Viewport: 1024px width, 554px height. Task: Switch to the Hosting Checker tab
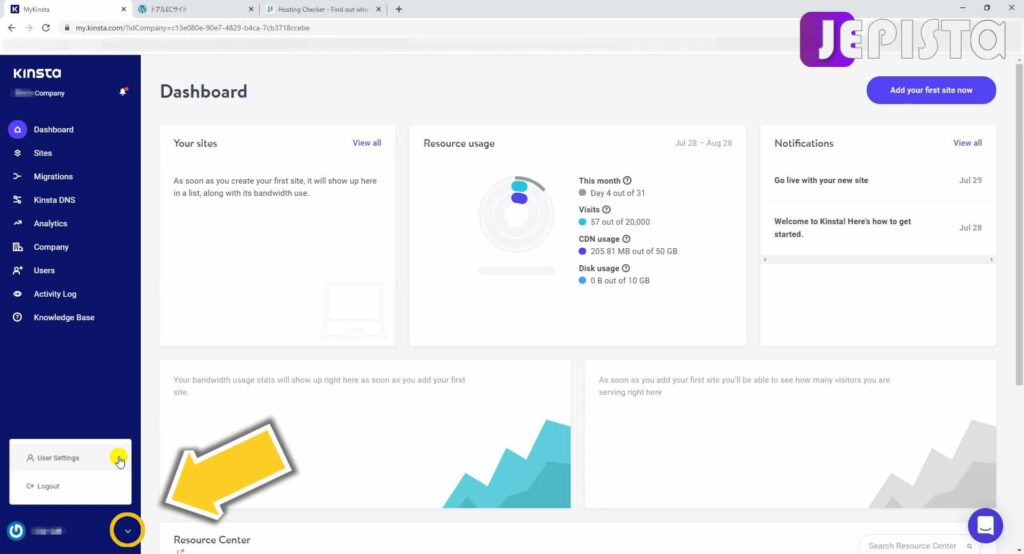click(x=323, y=9)
